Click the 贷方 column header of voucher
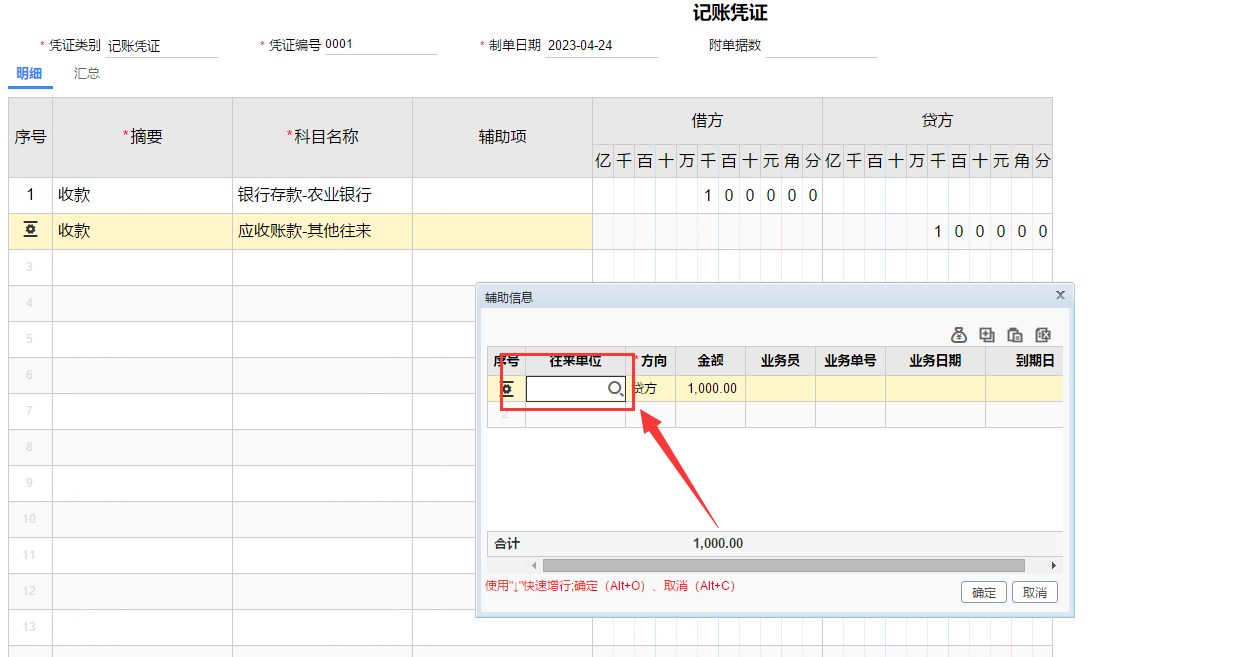The height and width of the screenshot is (657, 1249). [x=937, y=121]
